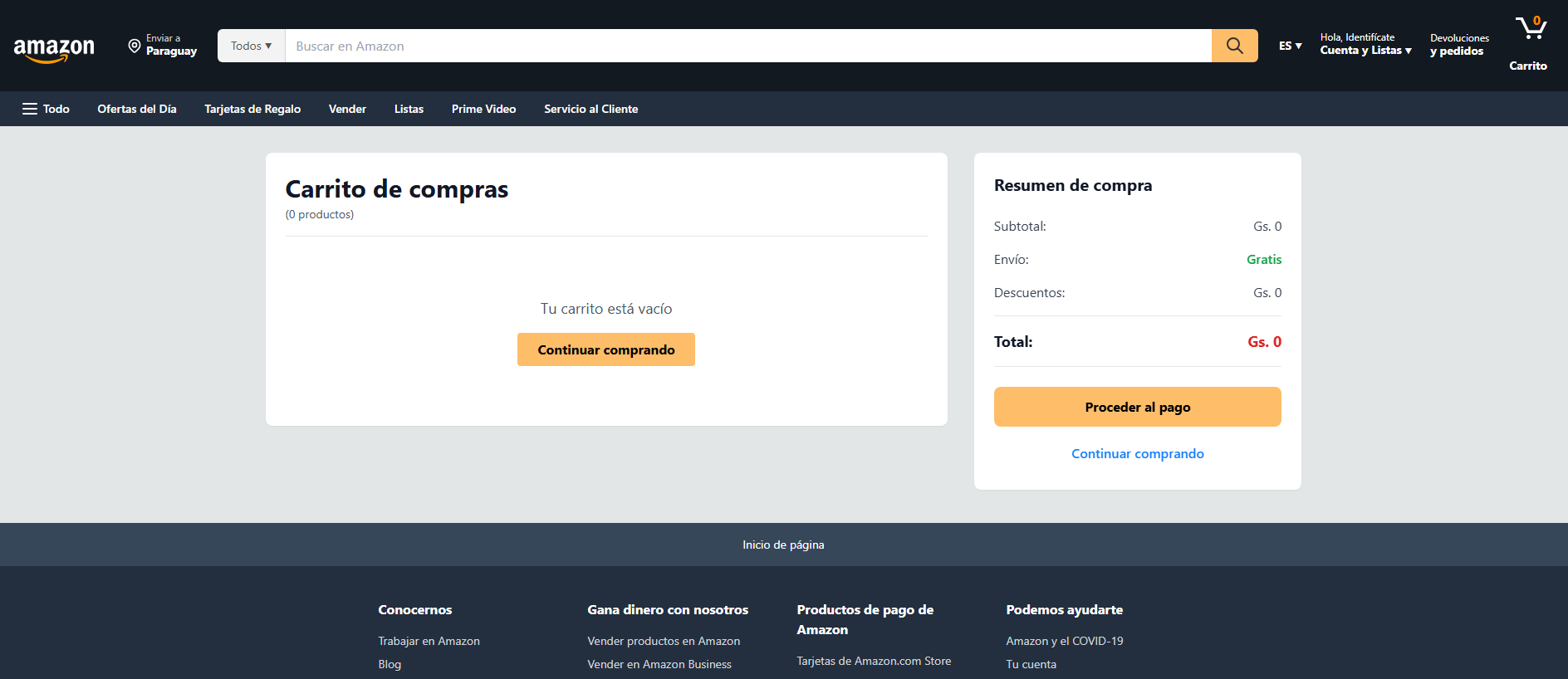Viewport: 1568px width, 679px height.
Task: Open the Tu cuenta footer link
Action: click(1031, 664)
